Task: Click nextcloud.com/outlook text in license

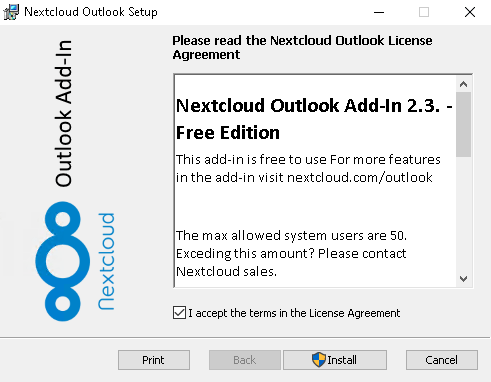Action: tap(360, 177)
